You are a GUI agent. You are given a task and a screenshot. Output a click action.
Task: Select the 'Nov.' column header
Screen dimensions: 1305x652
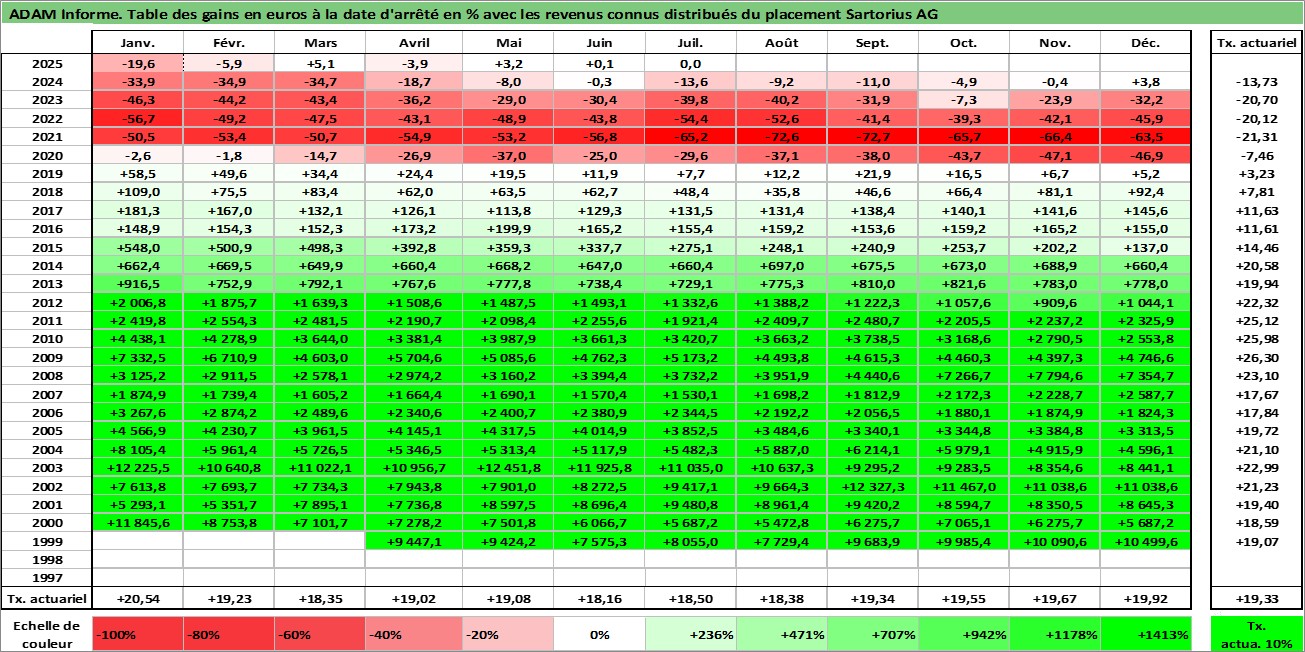point(1054,43)
